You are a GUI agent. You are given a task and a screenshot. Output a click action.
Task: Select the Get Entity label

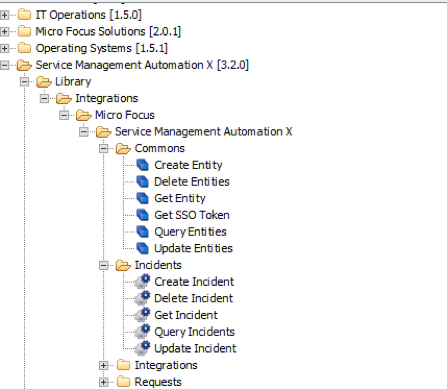pyautogui.click(x=180, y=198)
